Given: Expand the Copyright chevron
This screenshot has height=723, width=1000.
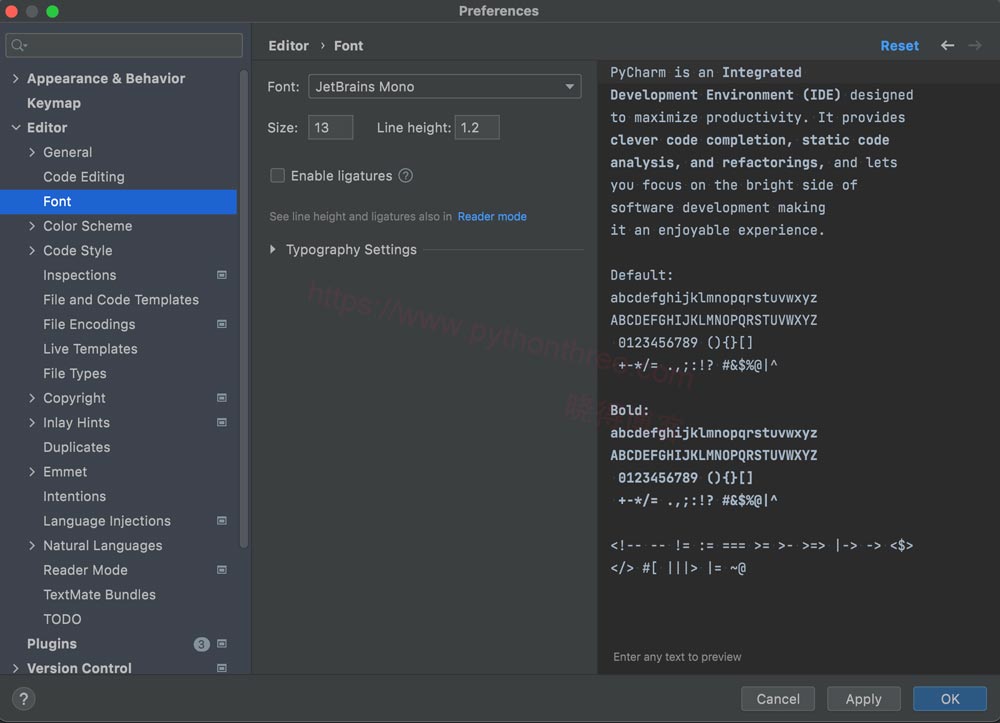Looking at the screenshot, I should pos(32,398).
